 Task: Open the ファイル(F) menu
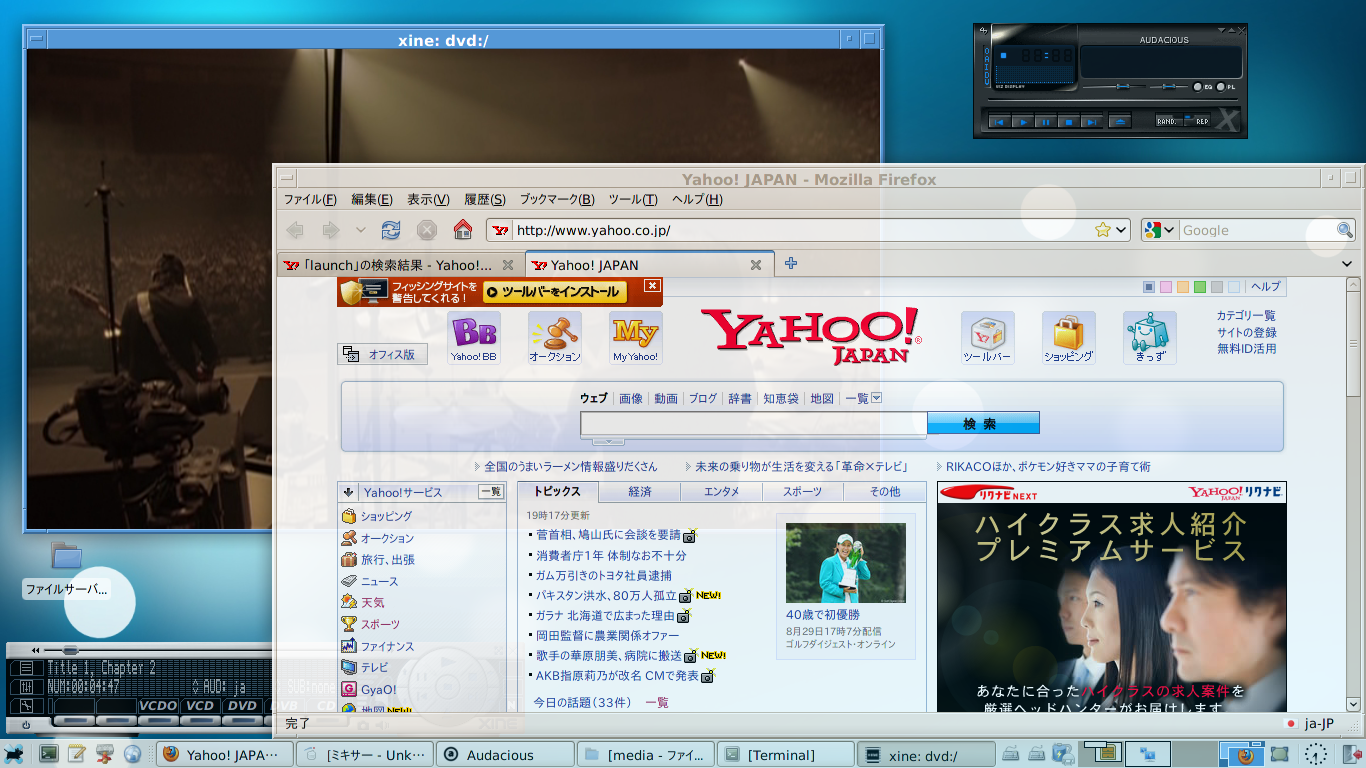pos(310,199)
